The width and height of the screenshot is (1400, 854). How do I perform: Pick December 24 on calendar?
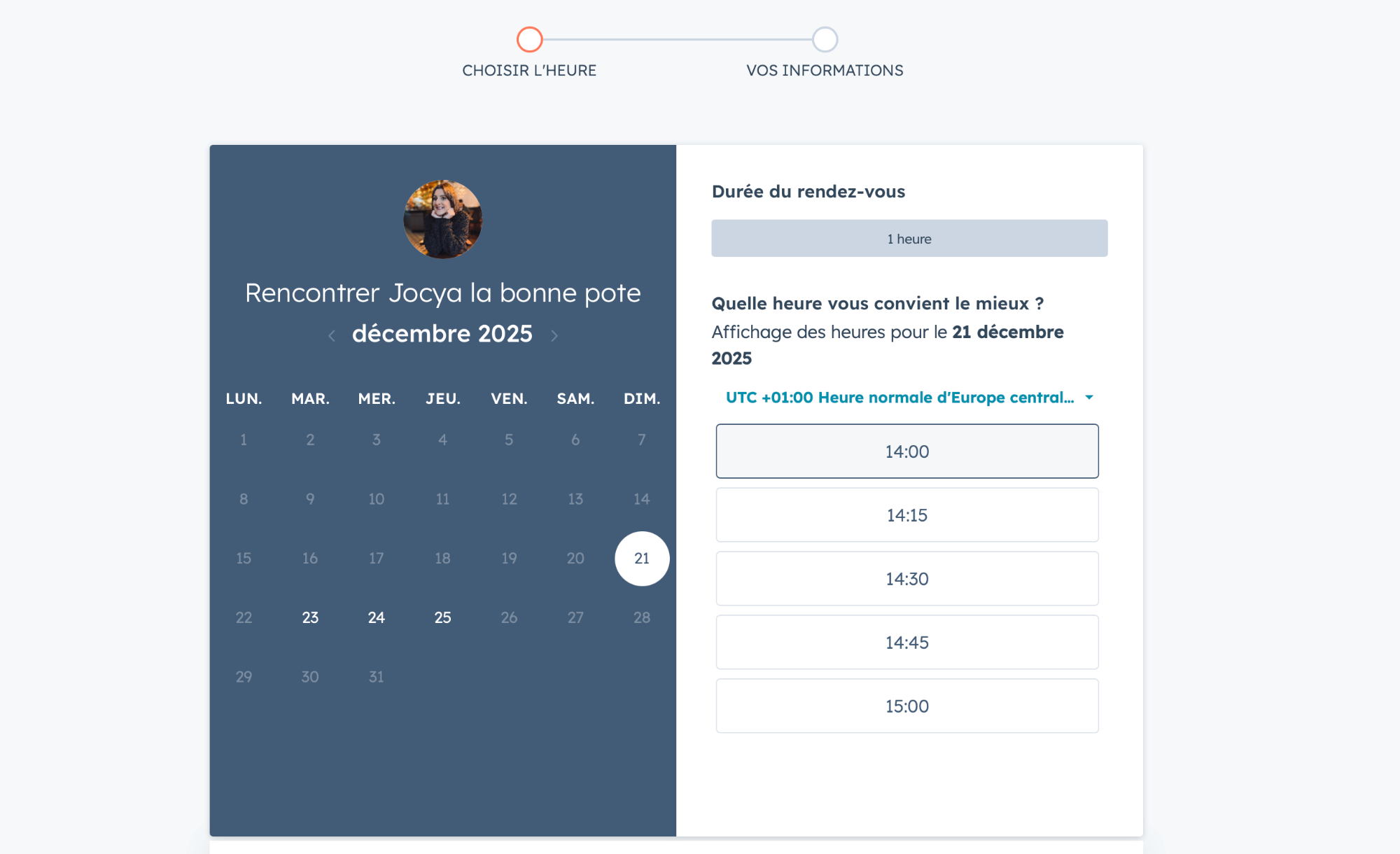click(x=377, y=617)
